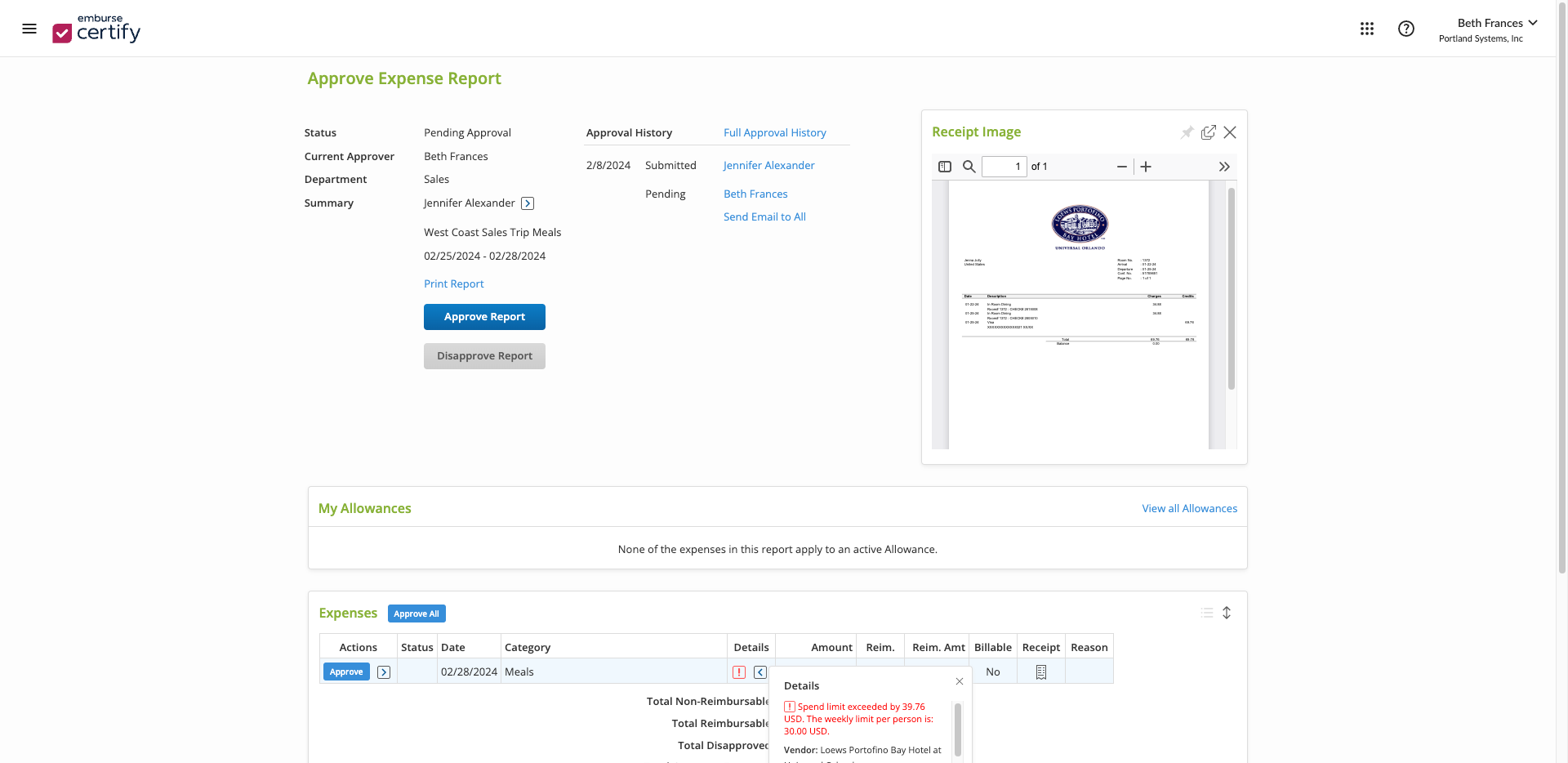Open the receipt image in a new window
The width and height of the screenshot is (1568, 763).
1209,132
